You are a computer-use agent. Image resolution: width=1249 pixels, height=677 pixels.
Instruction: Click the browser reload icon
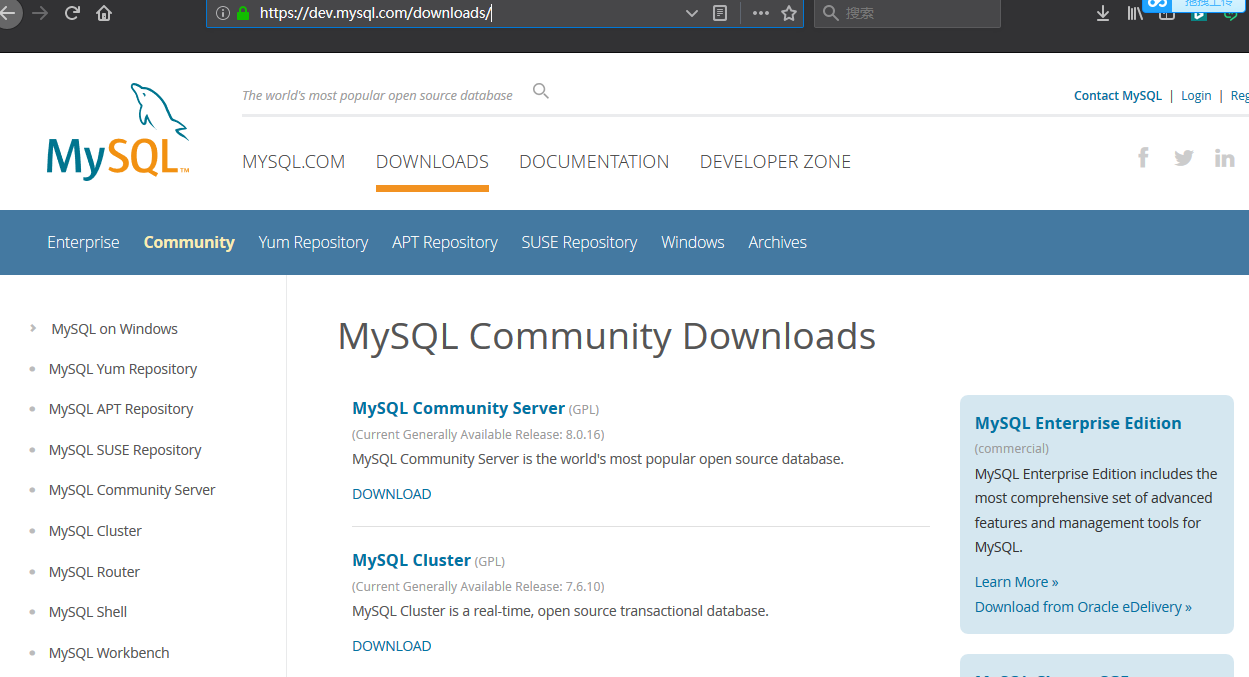click(x=72, y=13)
